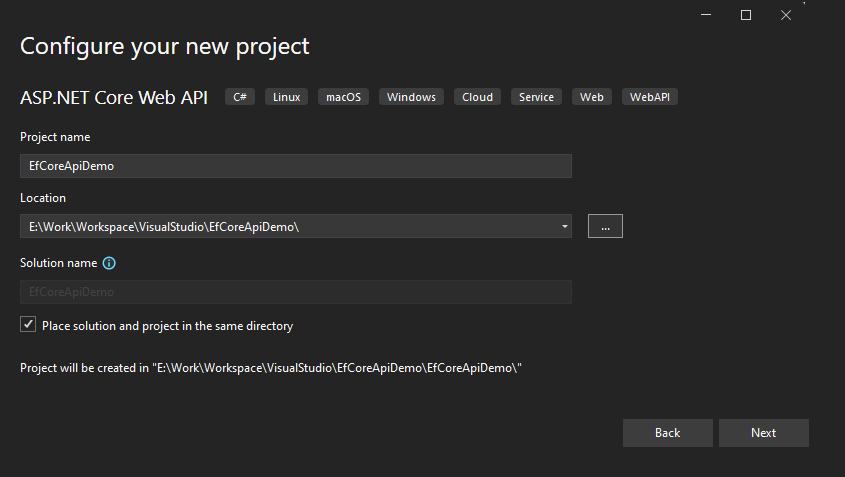This screenshot has height=477, width=845.
Task: Click the Location path combo box text
Action: pos(164,227)
